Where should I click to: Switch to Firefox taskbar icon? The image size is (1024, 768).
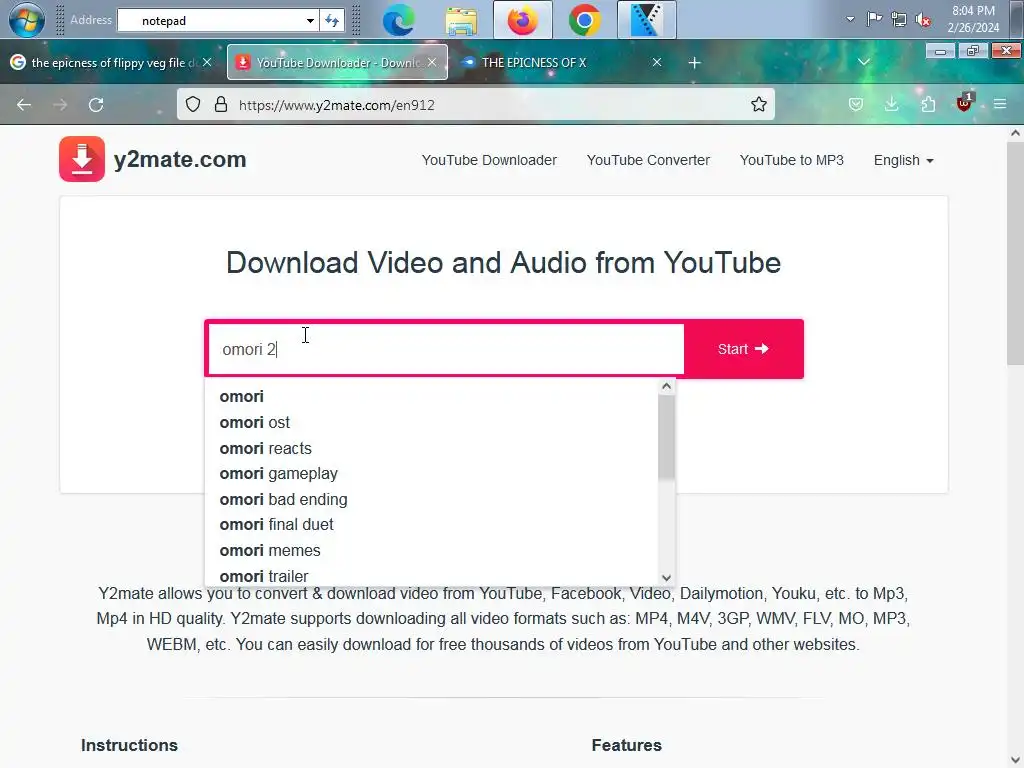pyautogui.click(x=522, y=20)
